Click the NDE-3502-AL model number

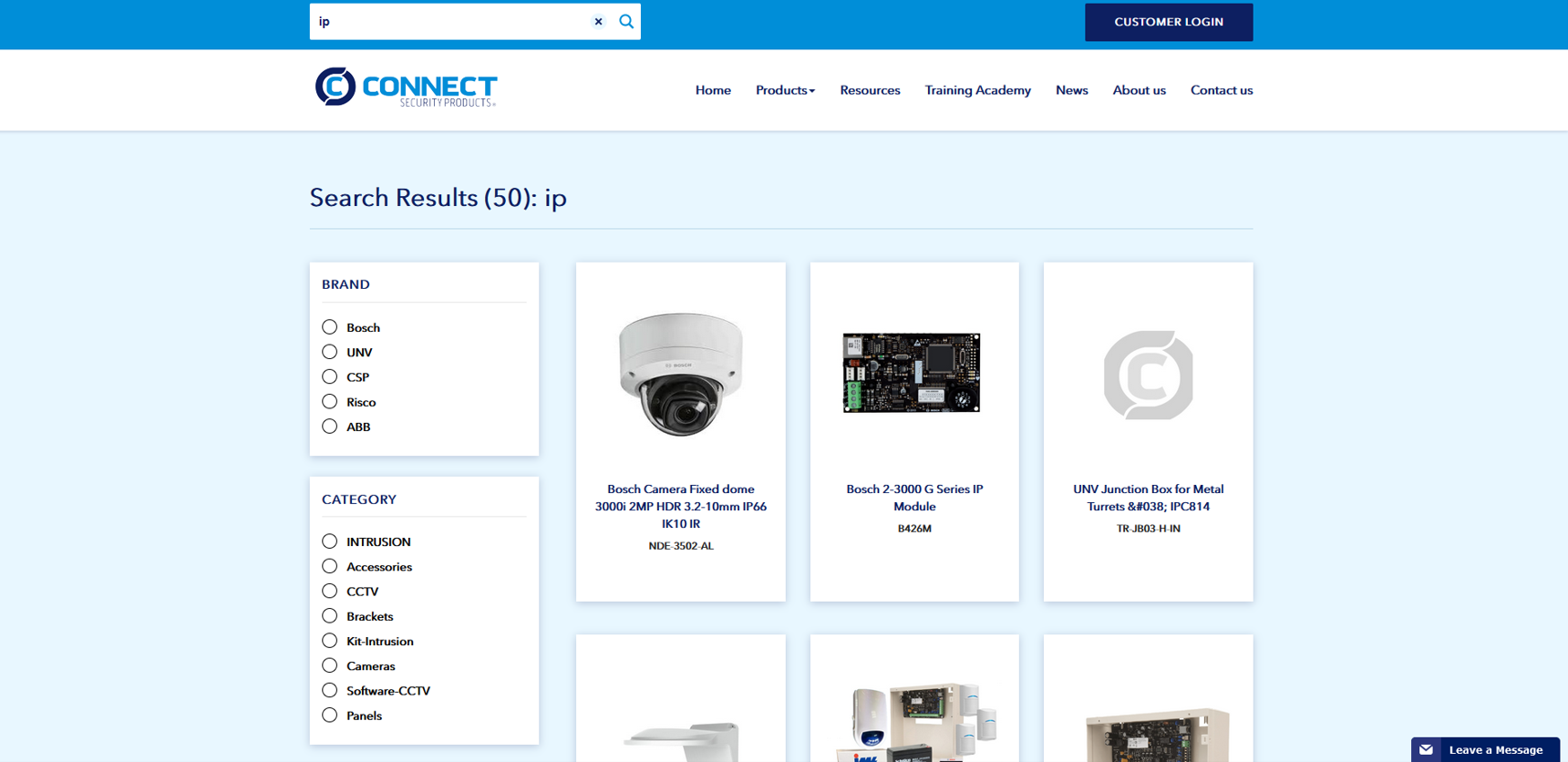(x=681, y=546)
